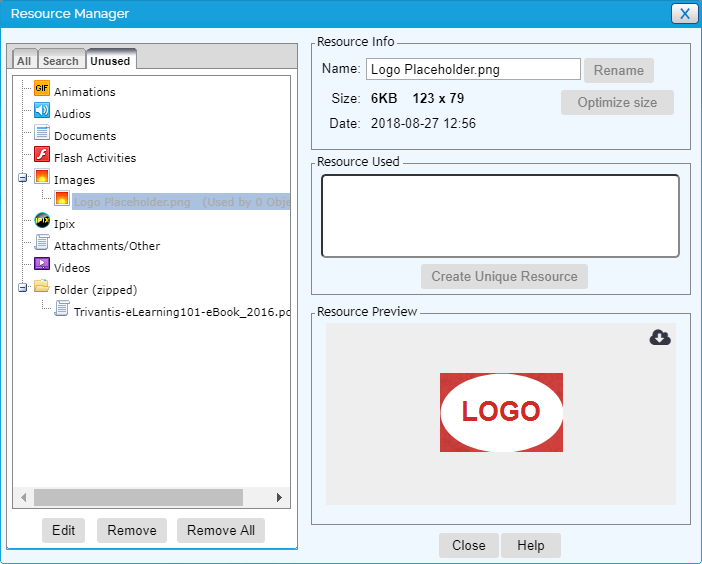Image resolution: width=702 pixels, height=564 pixels.
Task: Click the Edit button
Action: pos(63,530)
